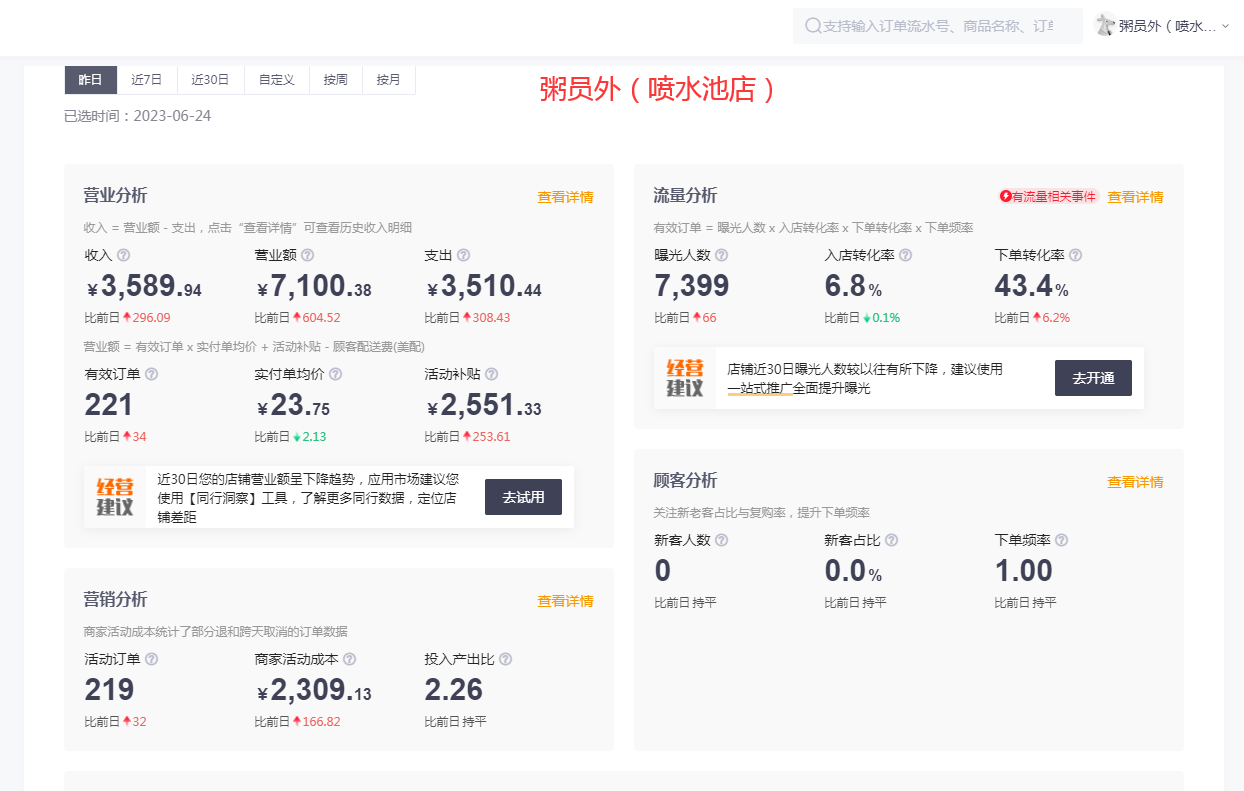
Task: Click help icon next to 入店转化率
Action: 906,255
